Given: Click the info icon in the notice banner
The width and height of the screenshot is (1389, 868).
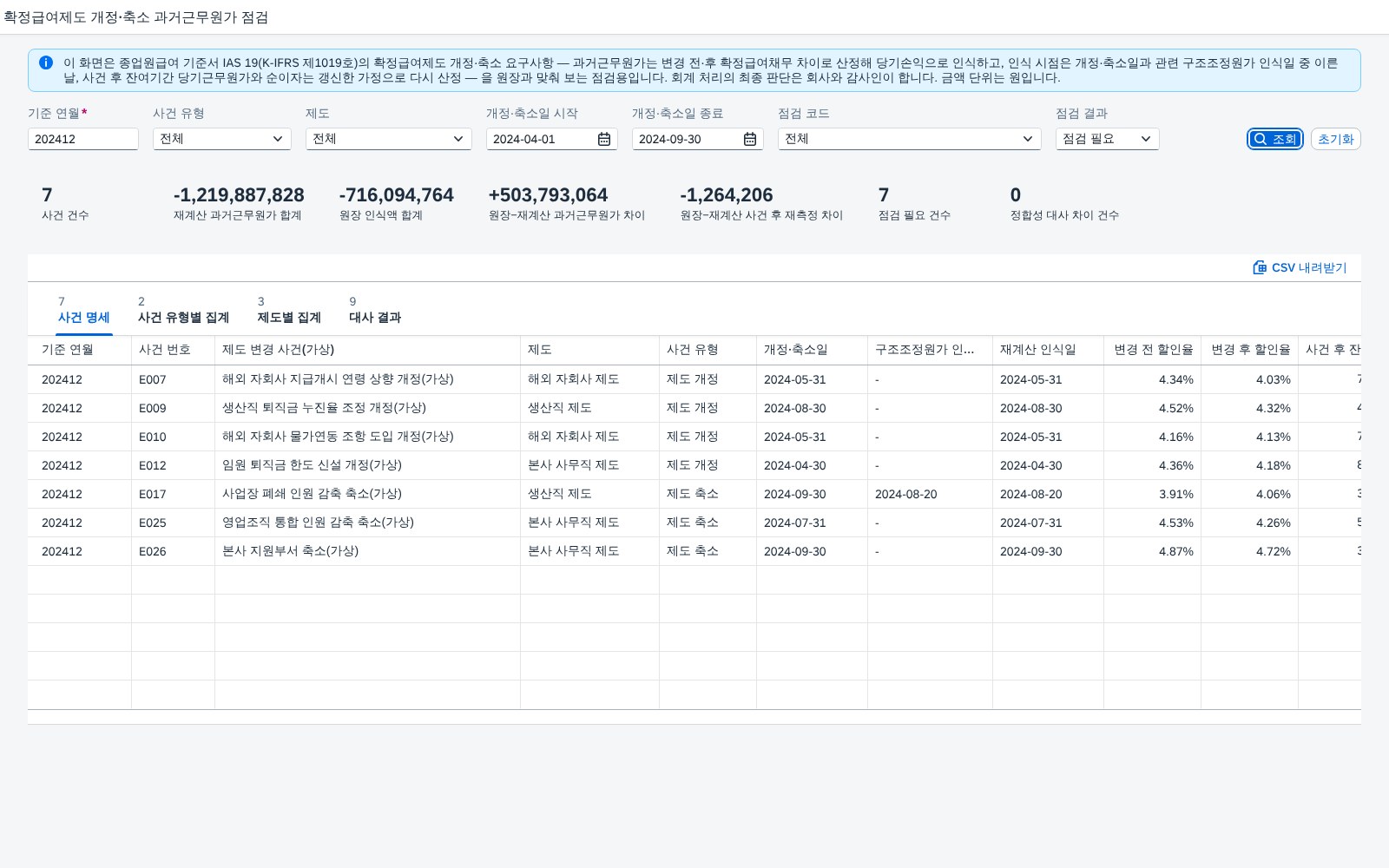Looking at the screenshot, I should point(46,62).
